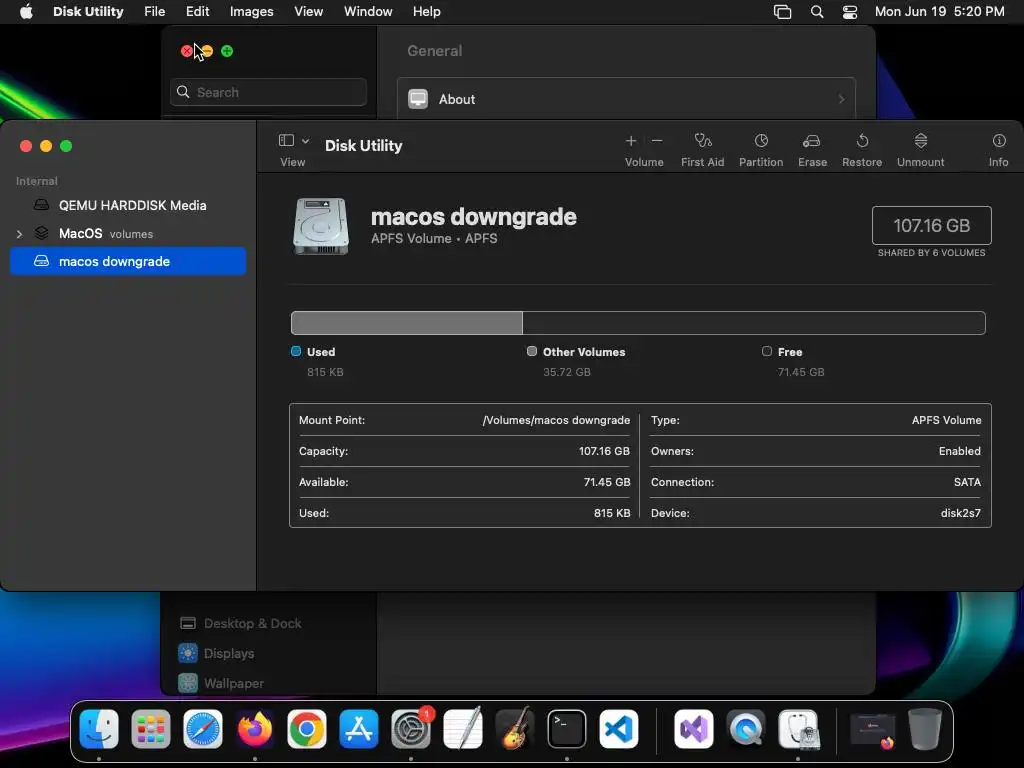Open Safari from the Dock

point(202,729)
